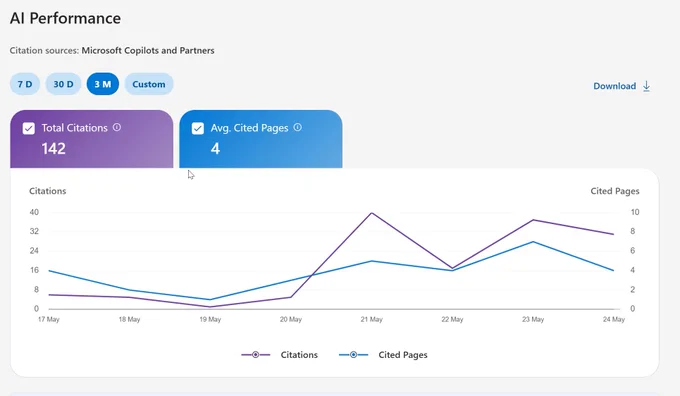Click the 24 May axis label

pos(614,319)
